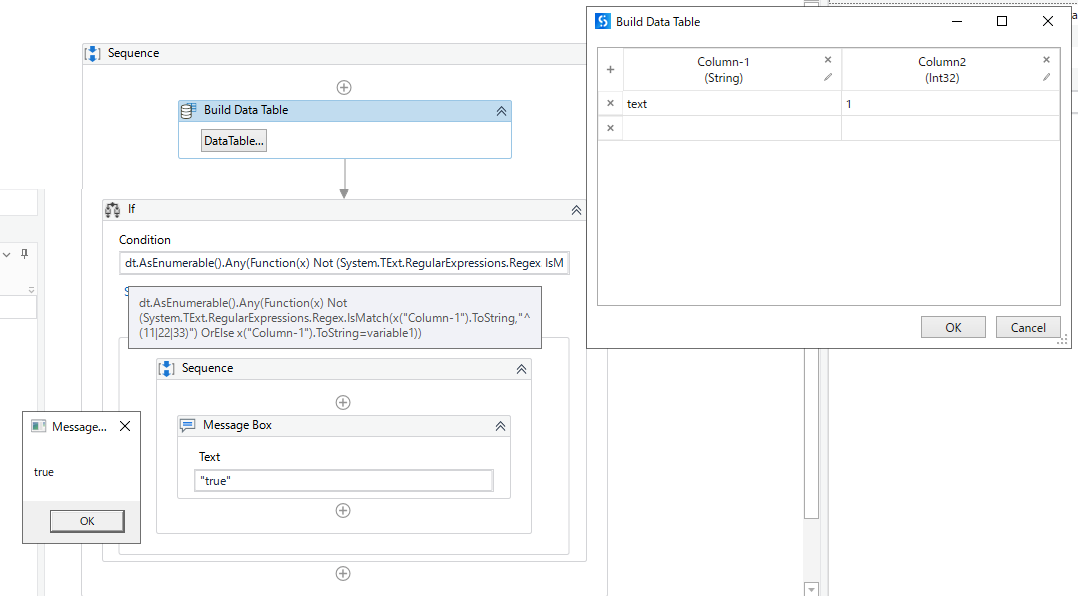
Task: Click the Build Data Table dialog app icon
Action: pos(602,21)
